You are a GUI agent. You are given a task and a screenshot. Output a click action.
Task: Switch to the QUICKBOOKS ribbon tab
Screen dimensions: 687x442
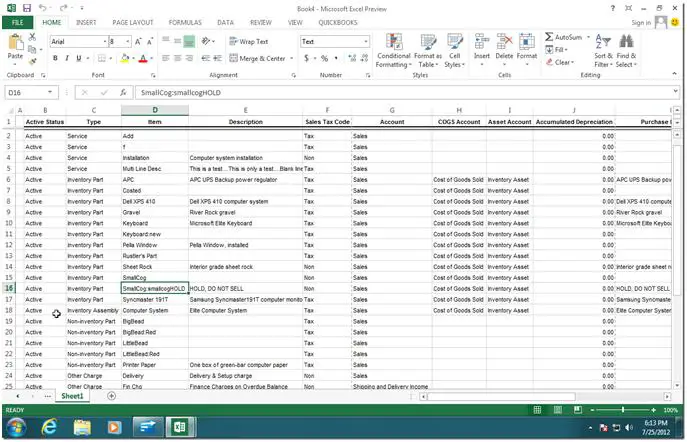338,22
